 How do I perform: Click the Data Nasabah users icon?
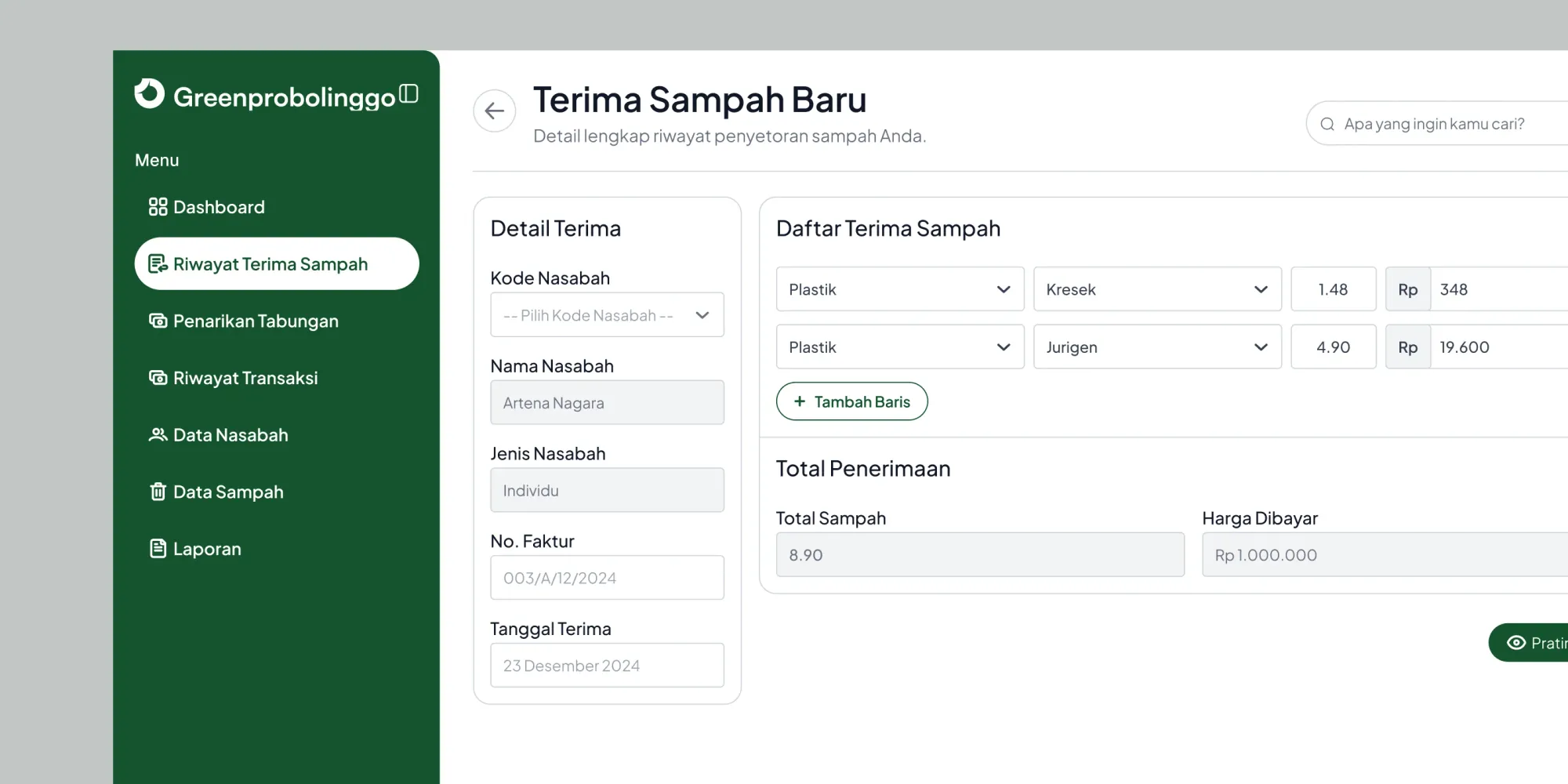[158, 434]
